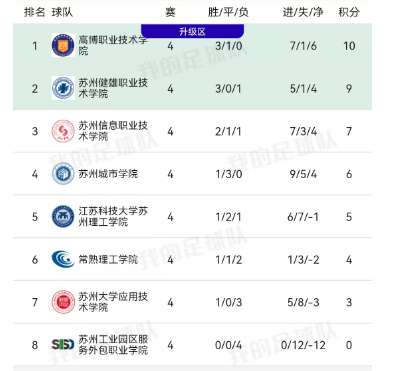
Task: Click the 高博职业技术学院 team logo
Action: point(63,45)
